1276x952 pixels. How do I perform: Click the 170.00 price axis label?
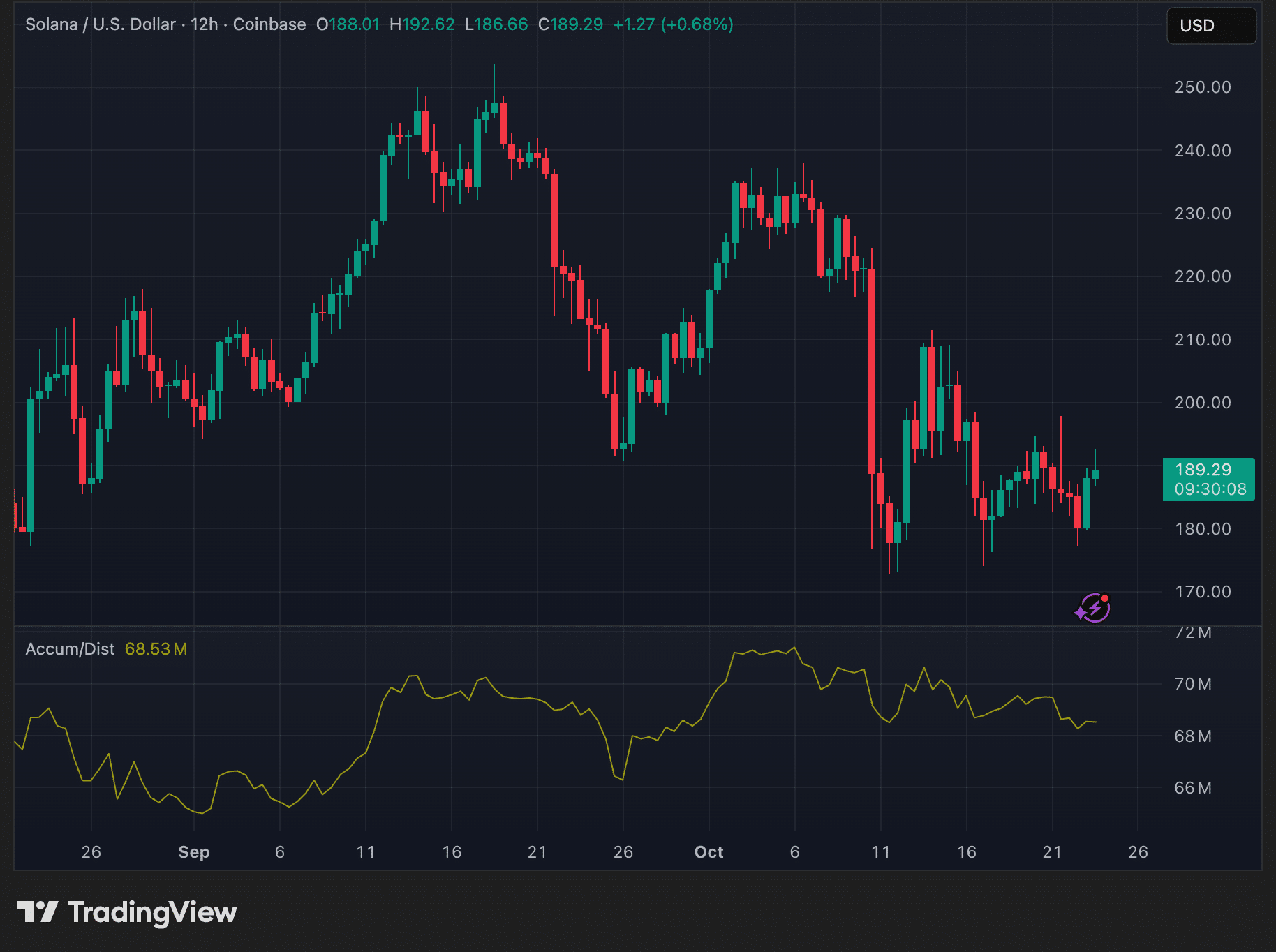[1202, 592]
